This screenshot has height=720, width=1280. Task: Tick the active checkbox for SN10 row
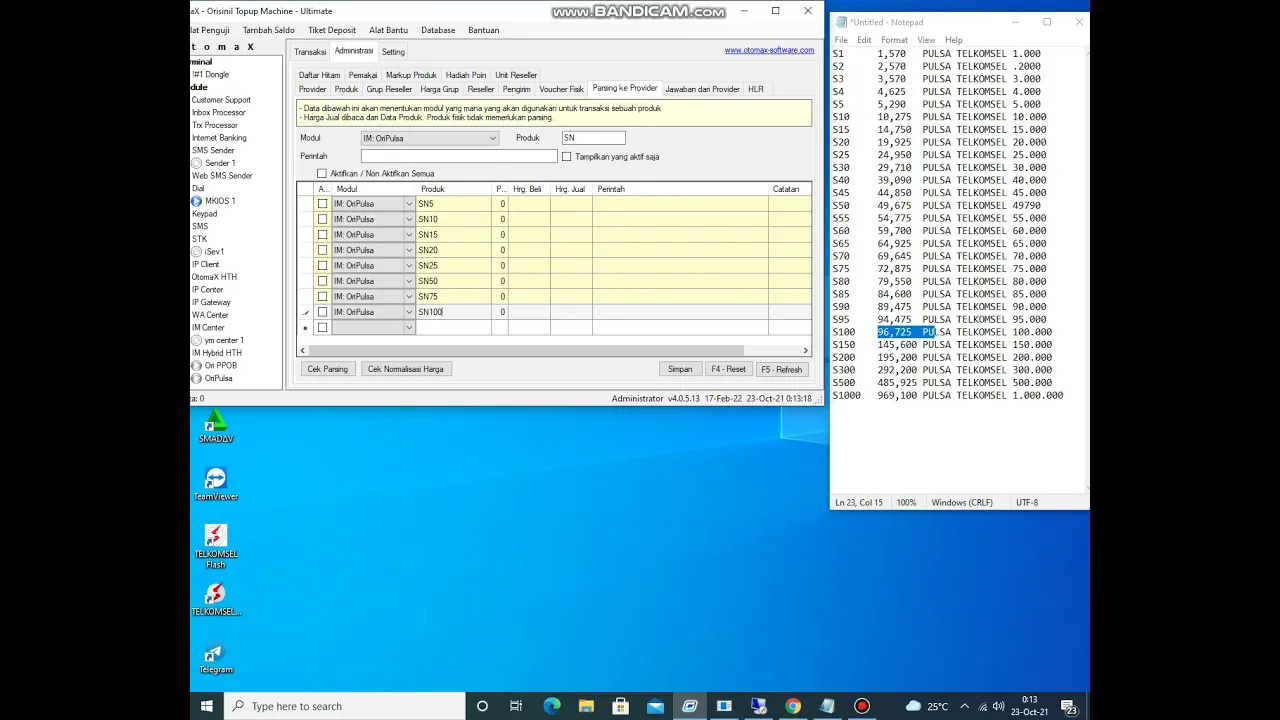(x=322, y=219)
